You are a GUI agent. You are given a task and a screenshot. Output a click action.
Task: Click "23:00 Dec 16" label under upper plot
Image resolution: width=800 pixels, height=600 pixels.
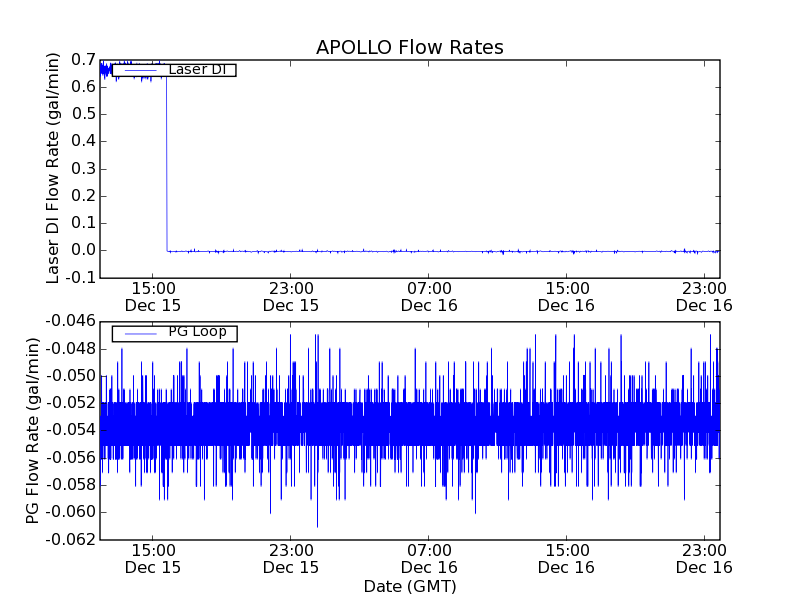tap(704, 297)
